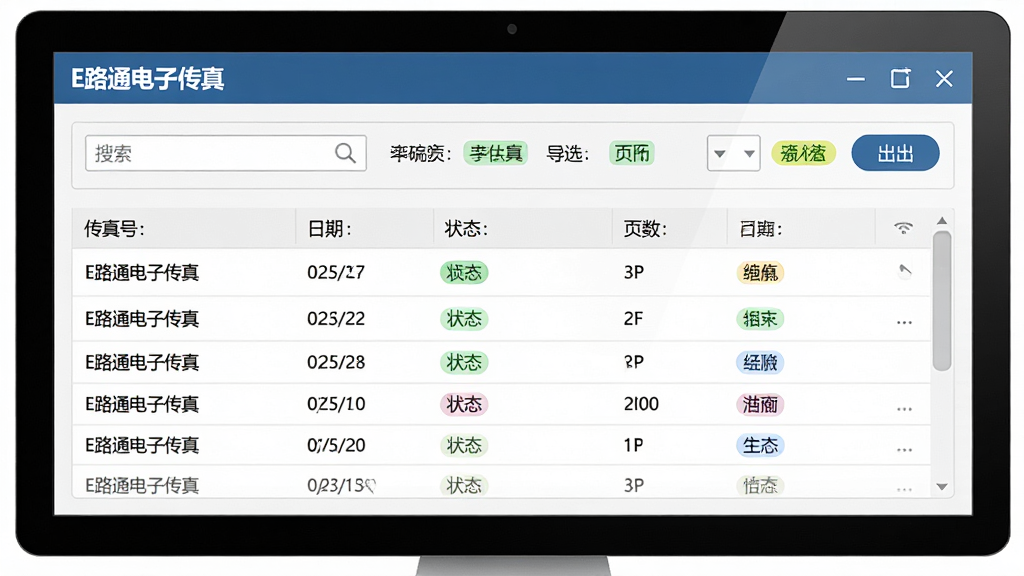Maximize the E路通电子传真 window
This screenshot has height=576, width=1024.
pyautogui.click(x=901, y=78)
